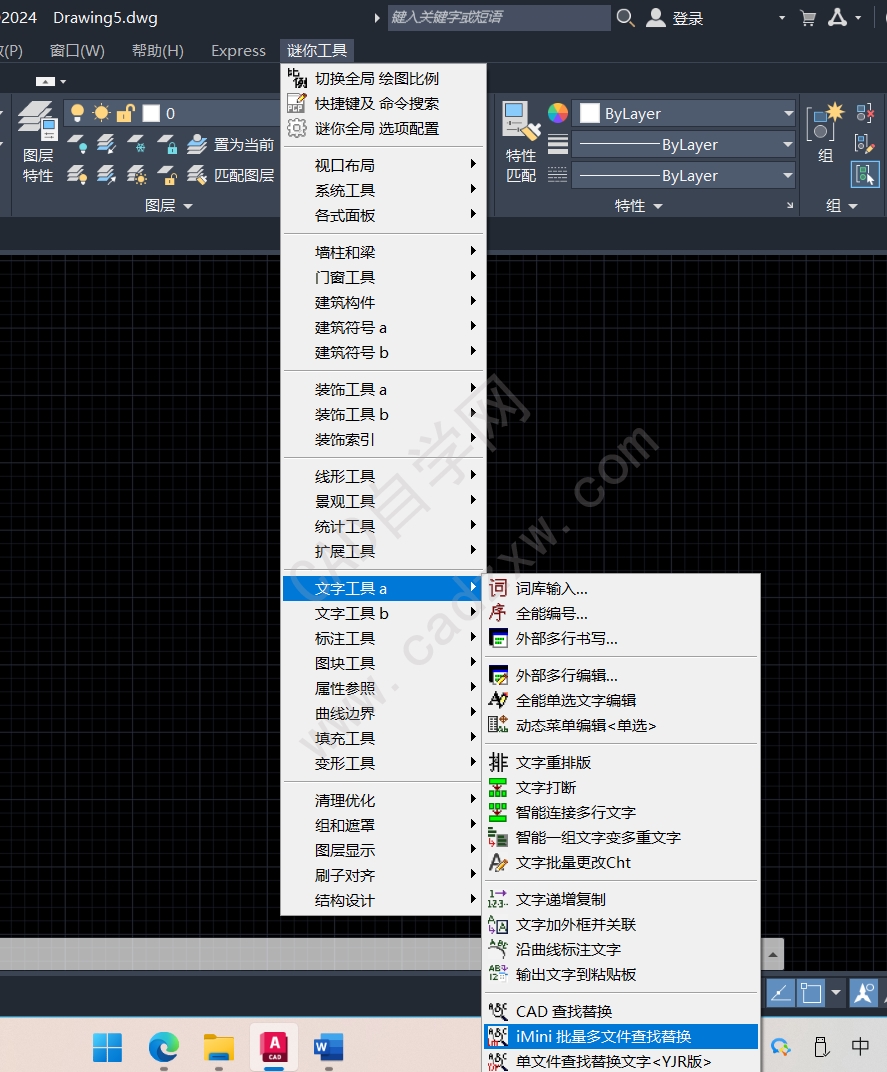Viewport: 887px width, 1072px height.
Task: Click 外部多行书写 icon
Action: (498, 639)
